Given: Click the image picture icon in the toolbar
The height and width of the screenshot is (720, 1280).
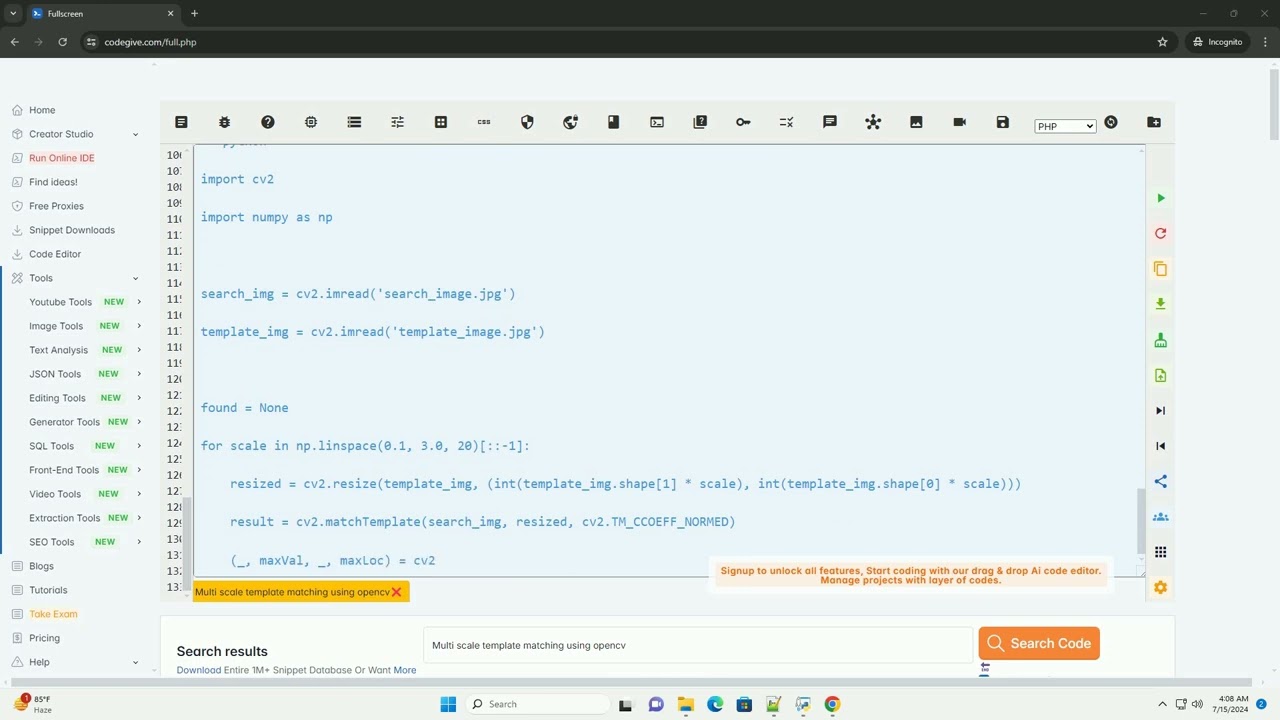Looking at the screenshot, I should (x=916, y=122).
